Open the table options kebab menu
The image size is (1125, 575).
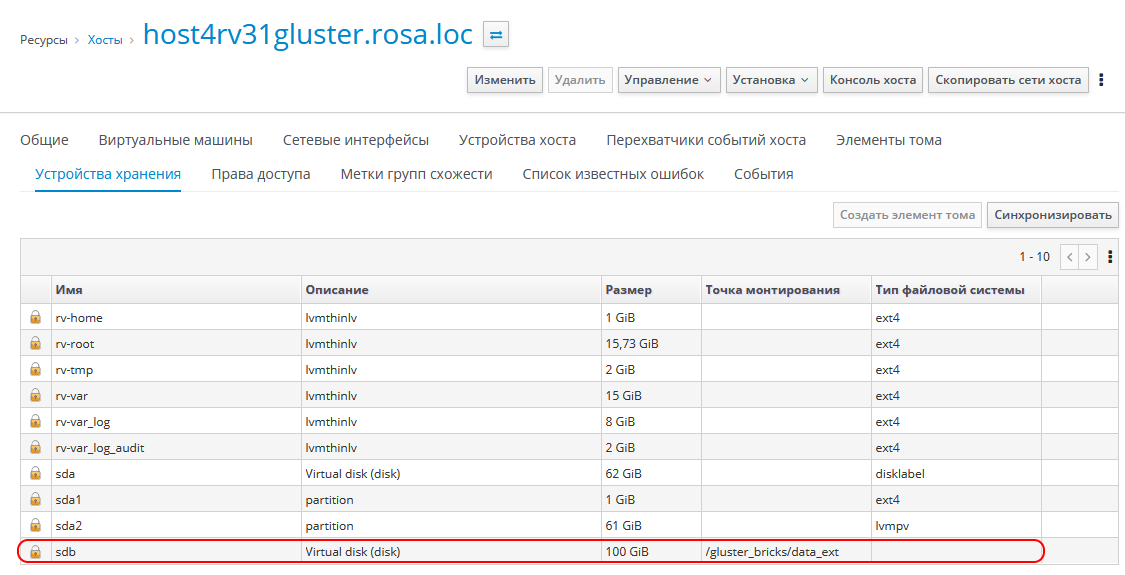1110,257
